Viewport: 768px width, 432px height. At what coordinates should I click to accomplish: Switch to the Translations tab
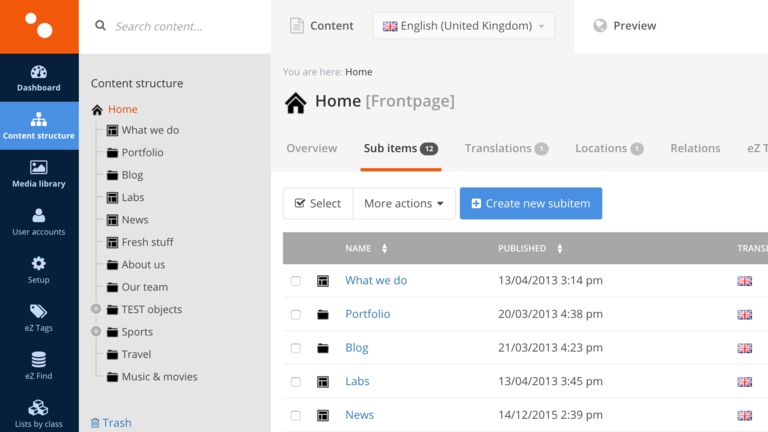506,148
